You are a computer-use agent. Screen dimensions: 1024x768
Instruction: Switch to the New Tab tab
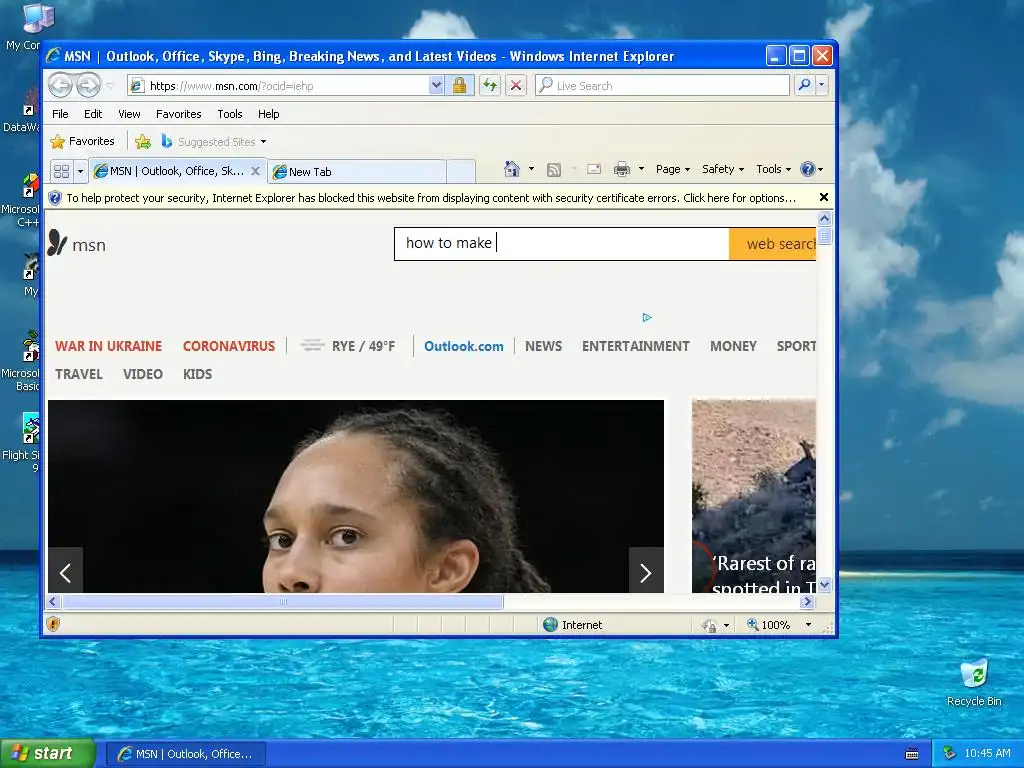pos(358,172)
